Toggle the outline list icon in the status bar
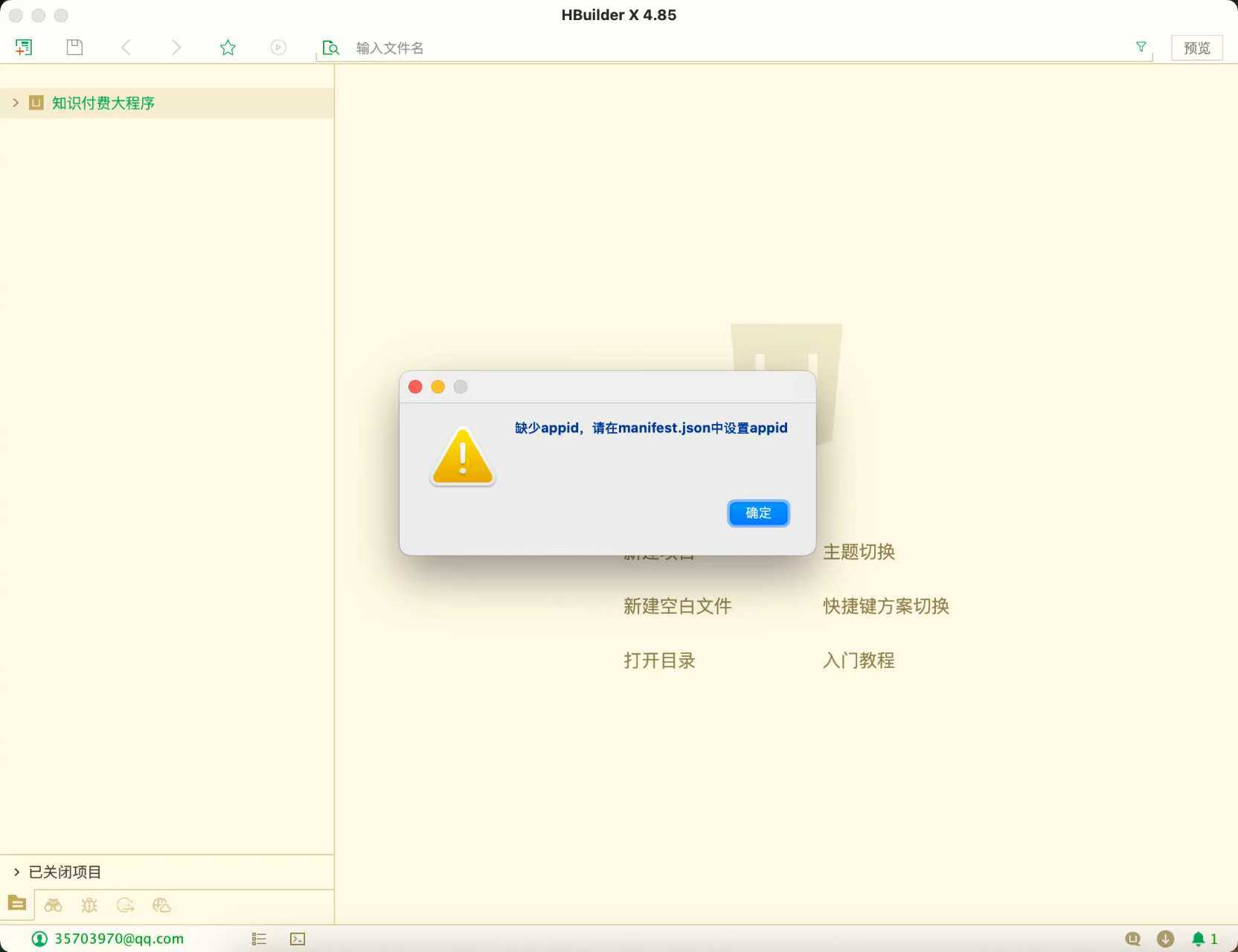The image size is (1238, 952). (x=259, y=939)
